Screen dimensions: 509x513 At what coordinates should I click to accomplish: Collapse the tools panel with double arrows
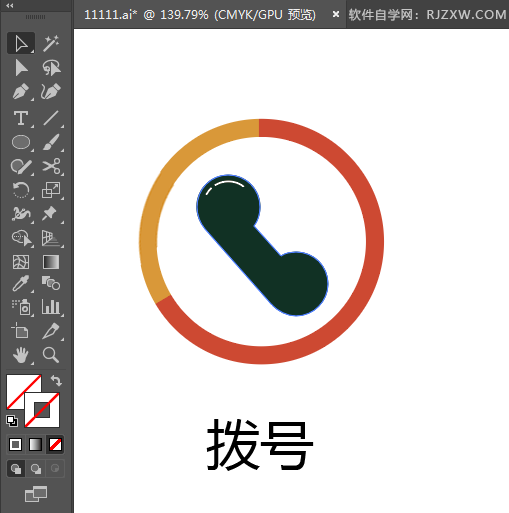pos(10,5)
